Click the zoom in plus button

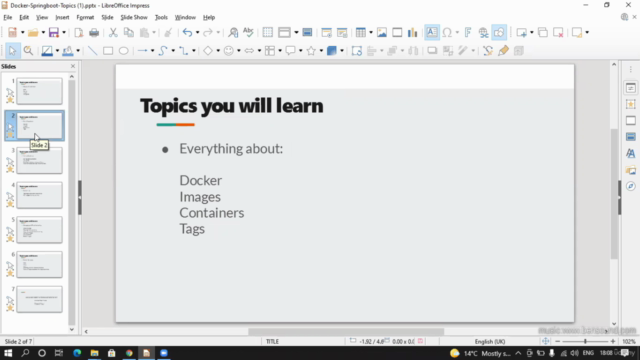pyautogui.click(x=613, y=341)
